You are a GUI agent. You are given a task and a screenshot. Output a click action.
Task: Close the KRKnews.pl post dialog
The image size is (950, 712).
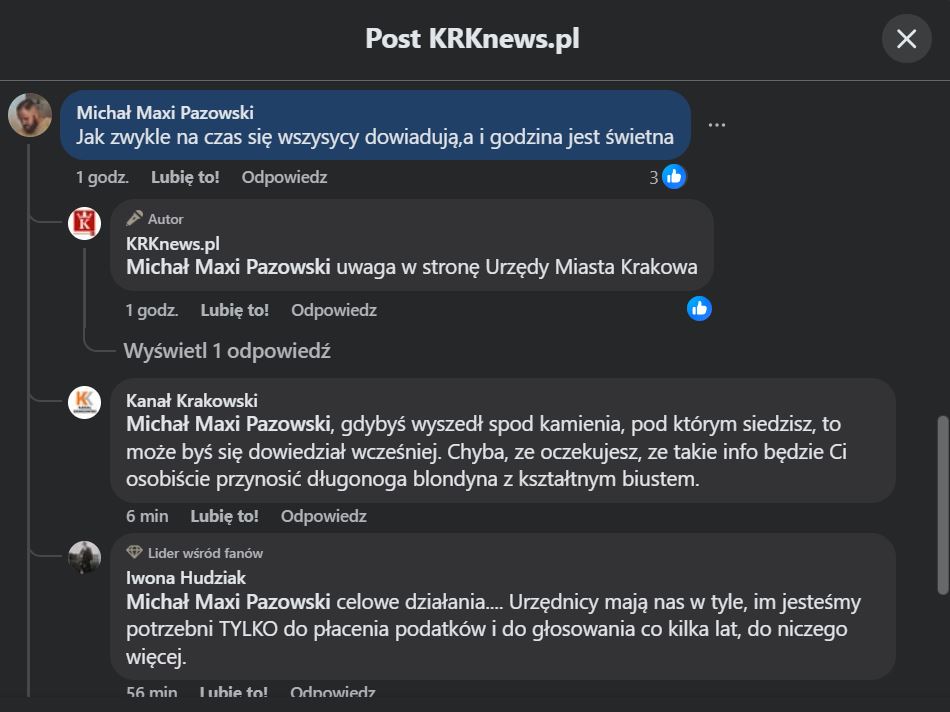click(x=906, y=39)
